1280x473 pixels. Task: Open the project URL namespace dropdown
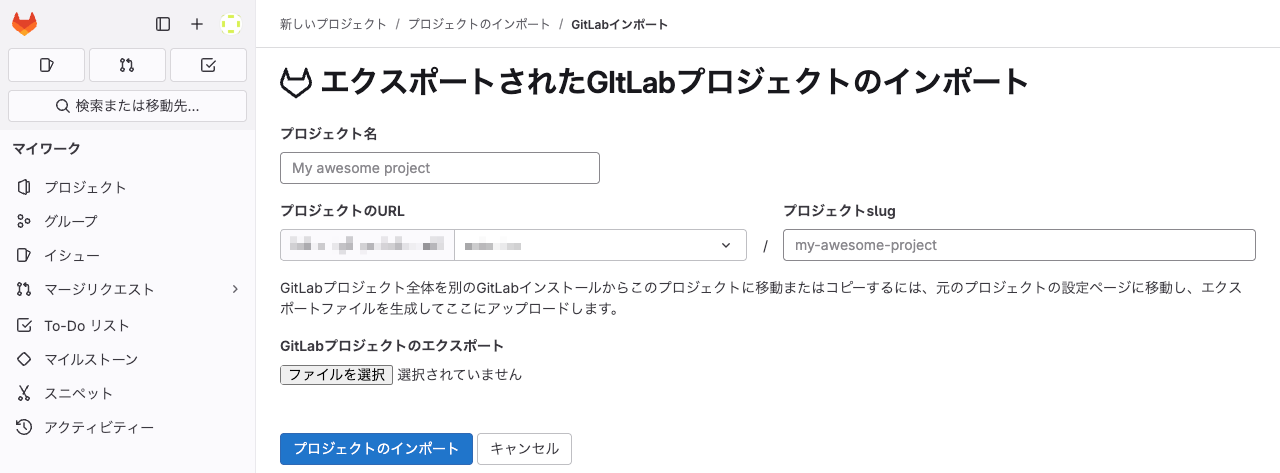click(x=600, y=245)
